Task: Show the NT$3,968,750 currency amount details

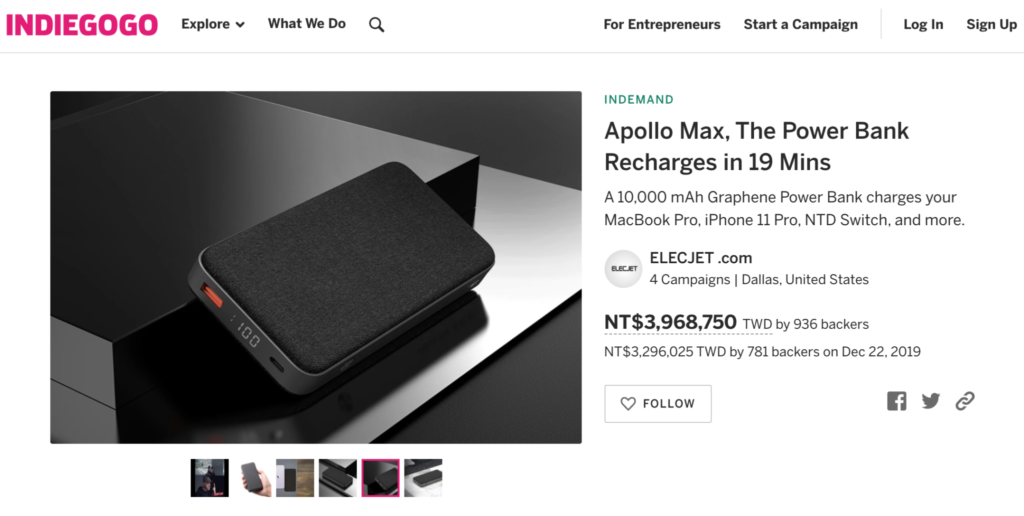Action: coord(670,323)
